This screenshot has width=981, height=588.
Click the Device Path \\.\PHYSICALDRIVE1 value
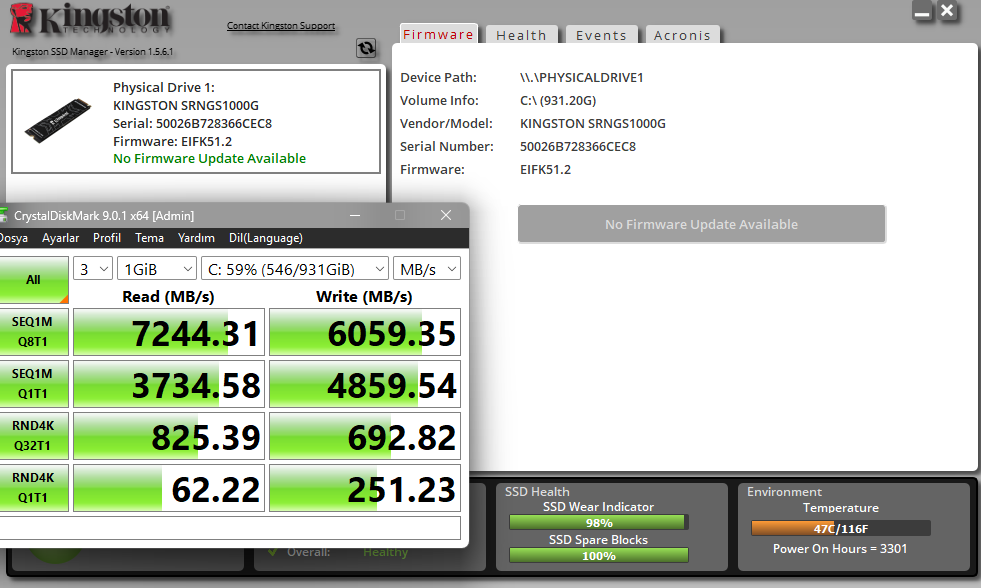(x=581, y=78)
